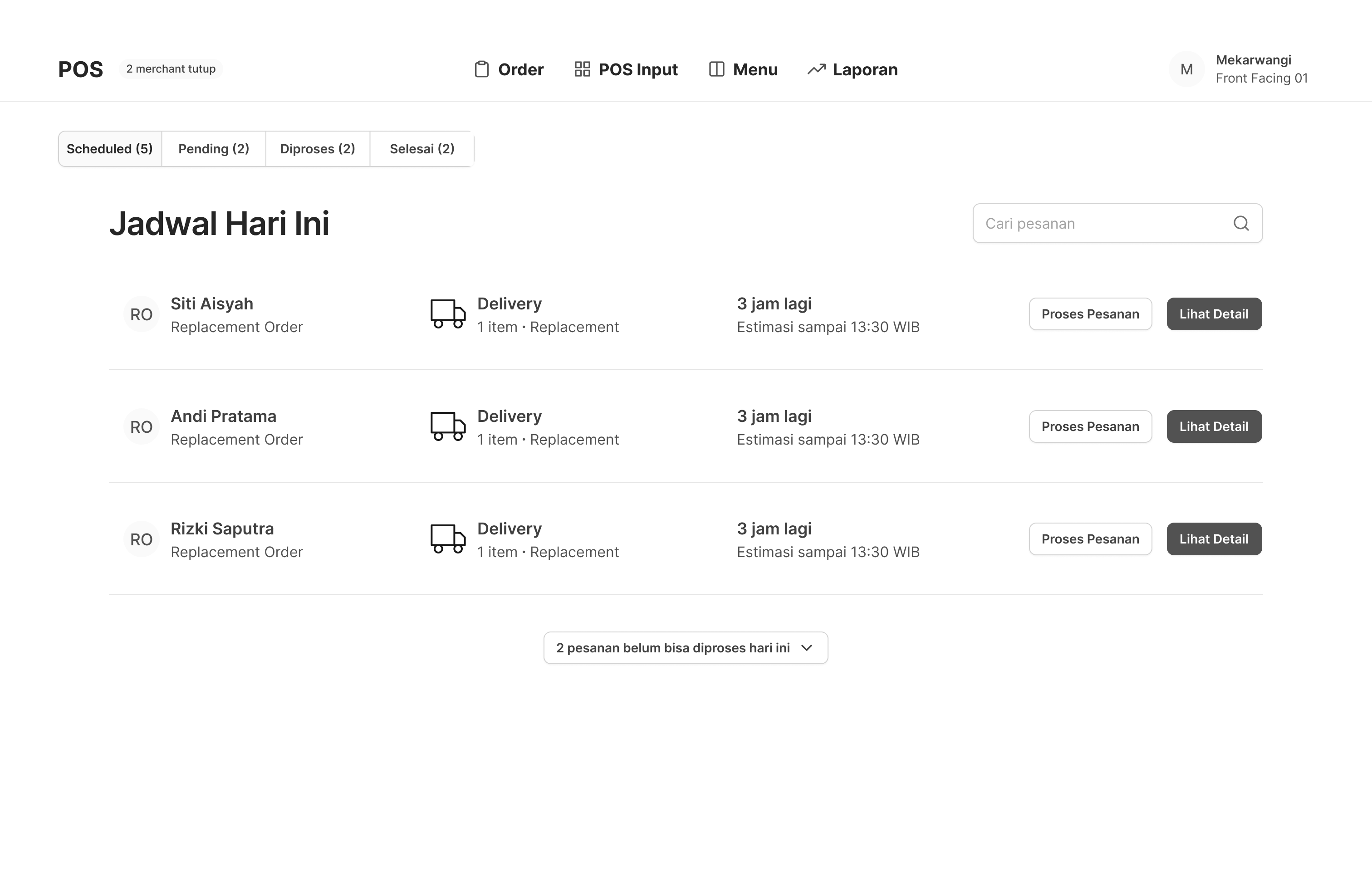Switch to the Diproses (2) tab
This screenshot has height=891, width=1372.
tap(318, 149)
